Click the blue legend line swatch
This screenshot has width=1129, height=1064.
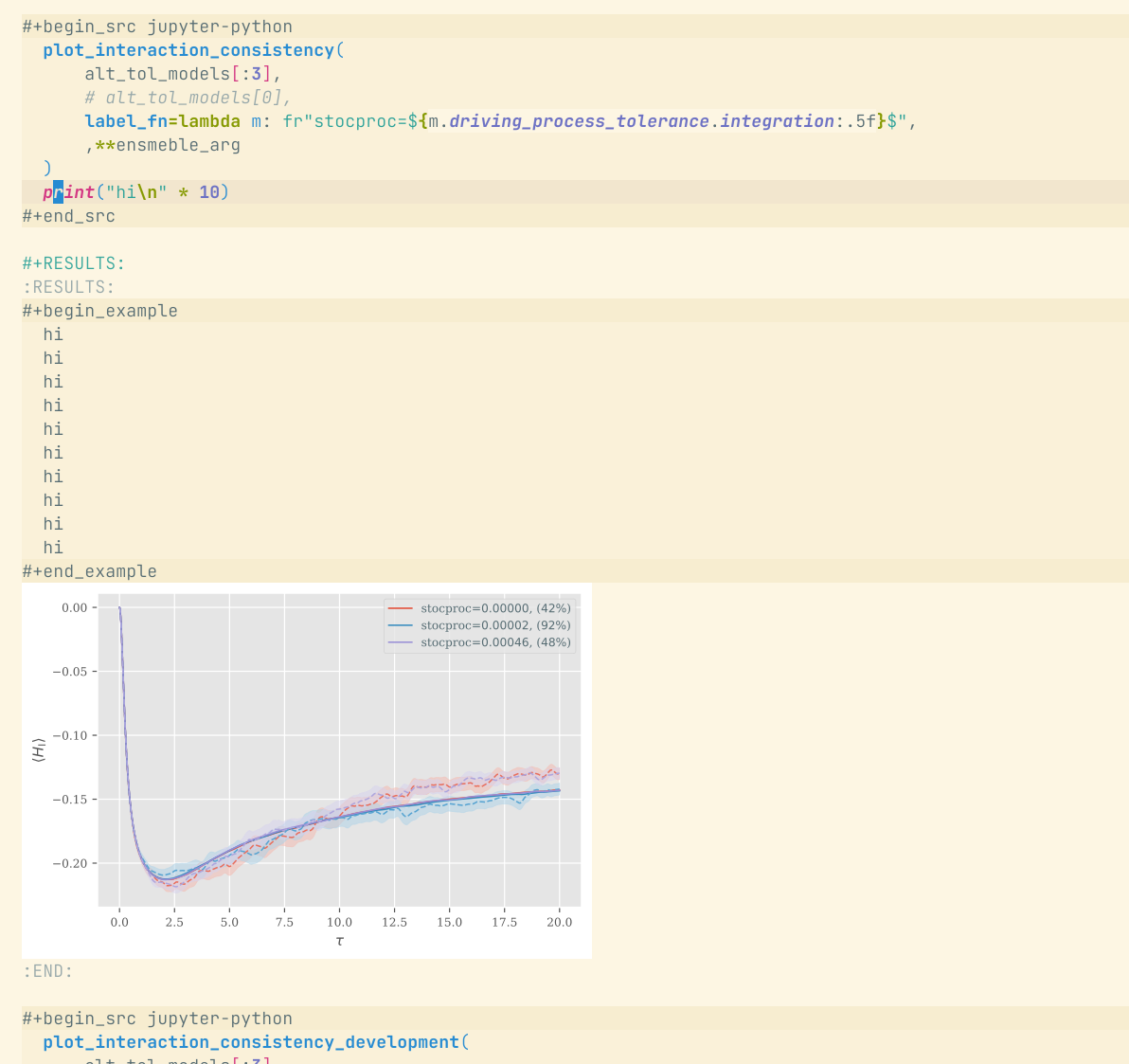point(401,626)
